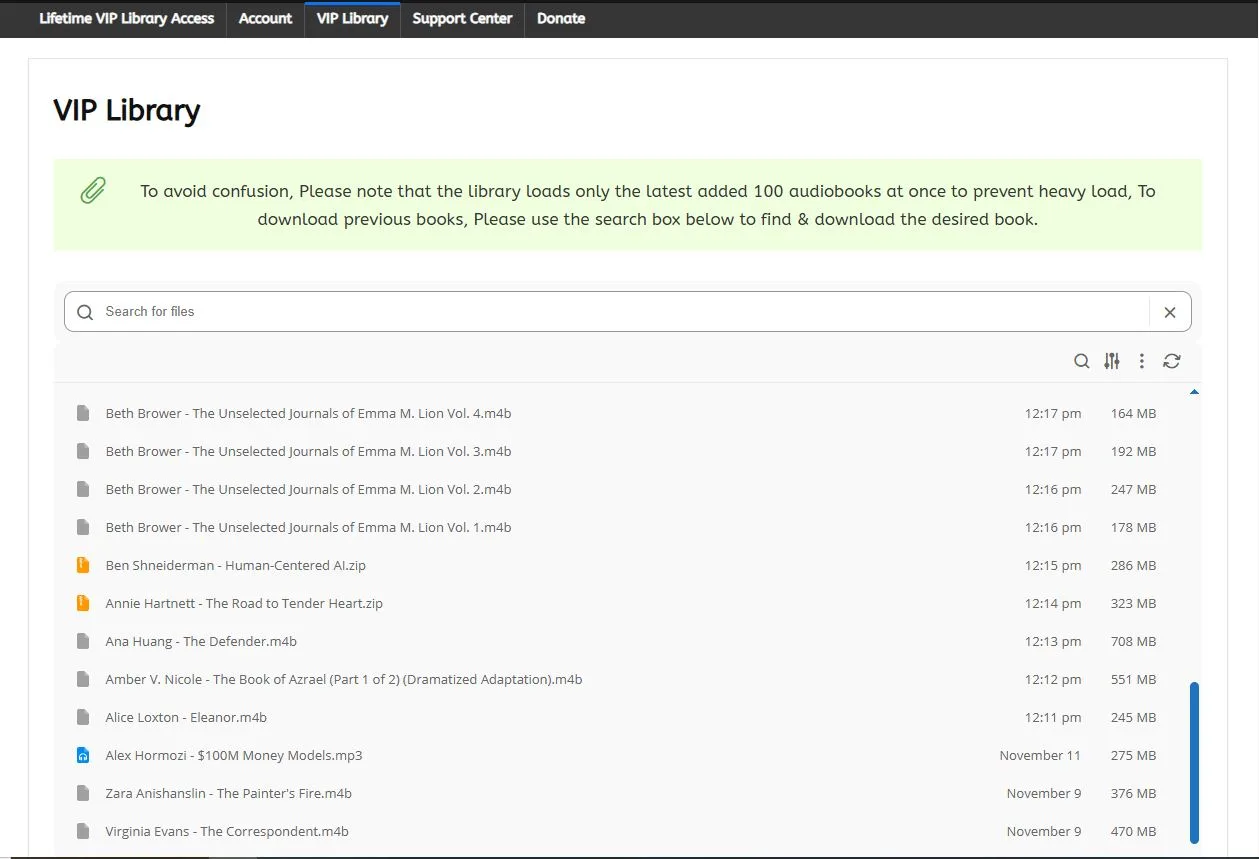
Task: Open Emma M. Lion Vol. 2.m4b file
Action: click(x=308, y=489)
